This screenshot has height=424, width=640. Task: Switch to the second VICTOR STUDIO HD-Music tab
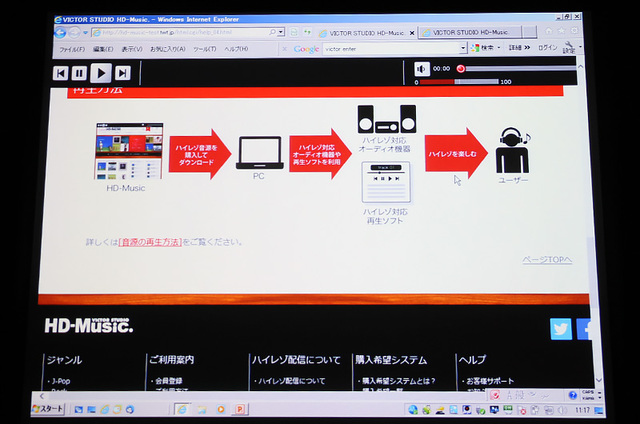pos(470,32)
